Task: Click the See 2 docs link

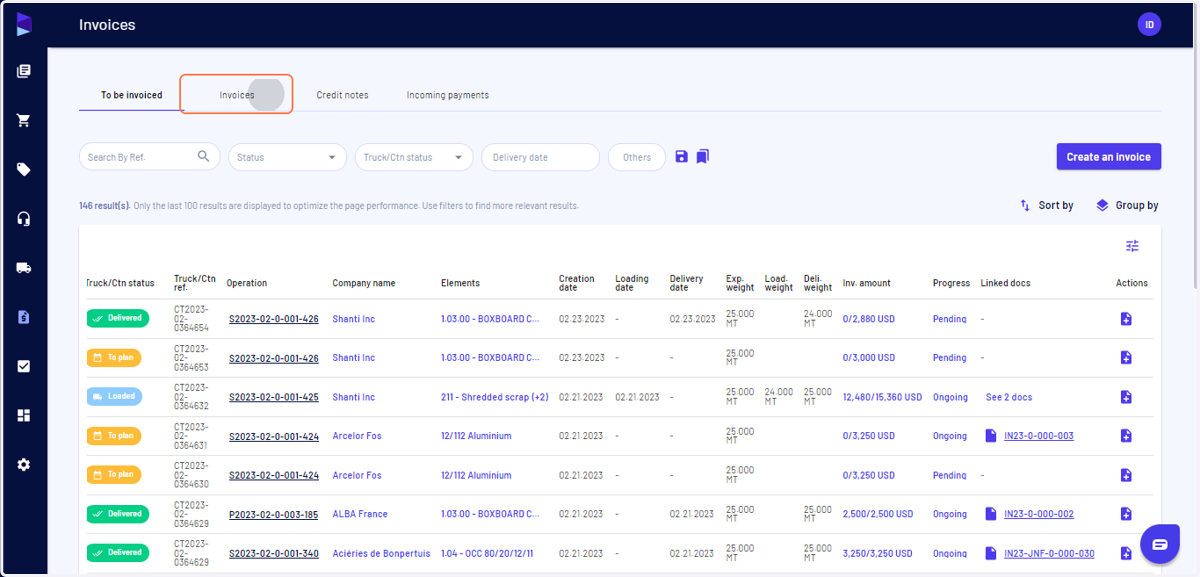Action: [x=1009, y=397]
